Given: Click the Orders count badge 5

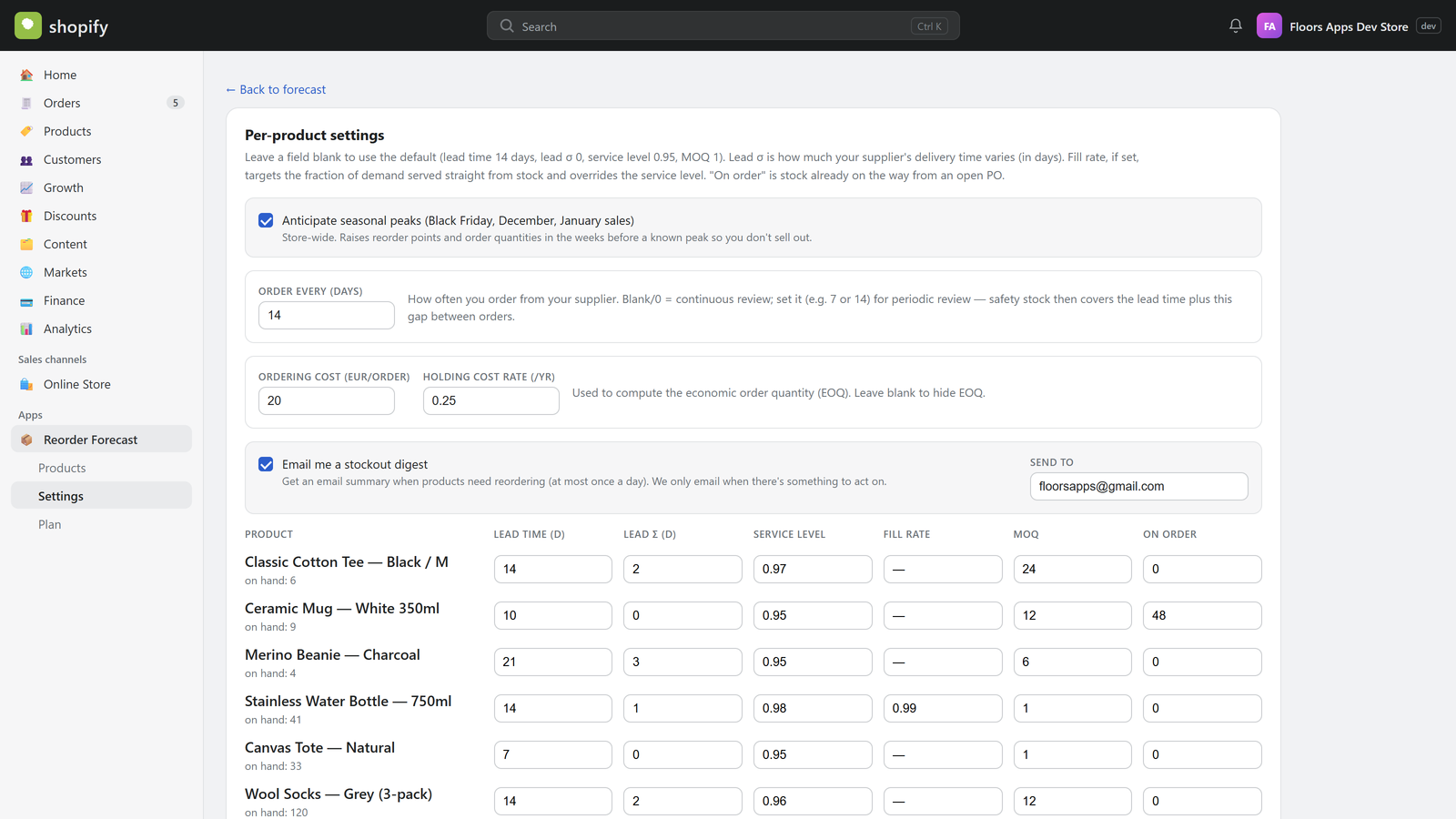Looking at the screenshot, I should (x=176, y=103).
